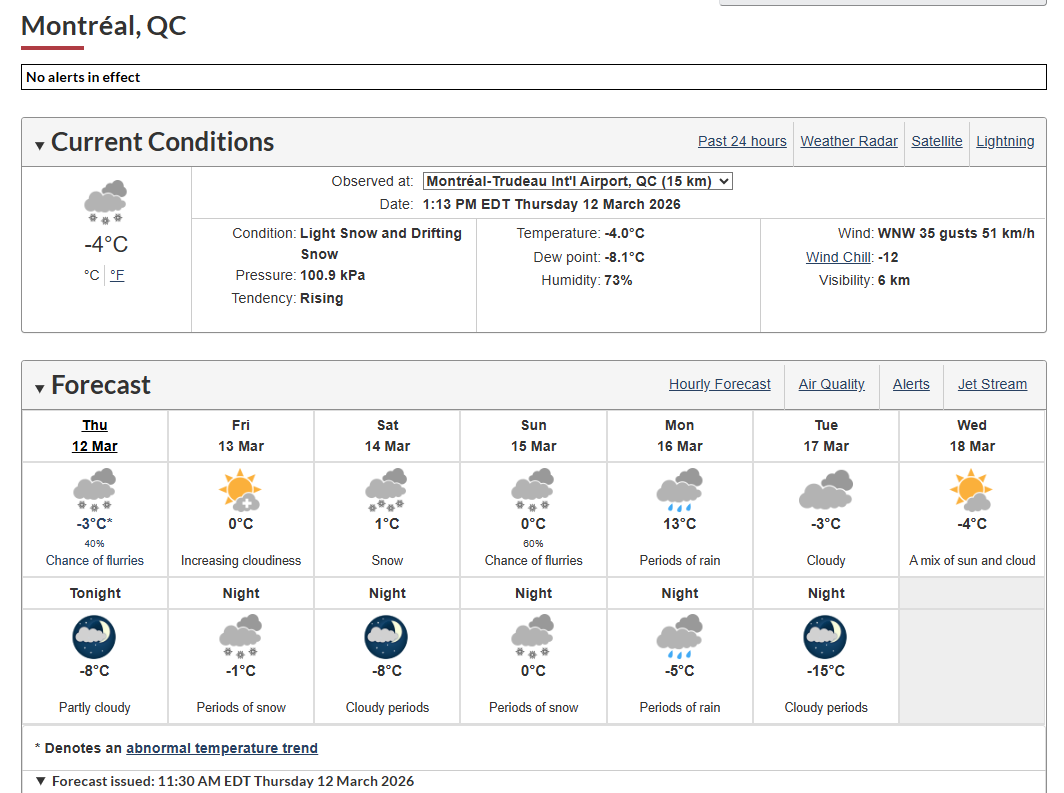This screenshot has width=1064, height=793.
Task: Click Monday's periods of rain icon
Action: [x=679, y=490]
